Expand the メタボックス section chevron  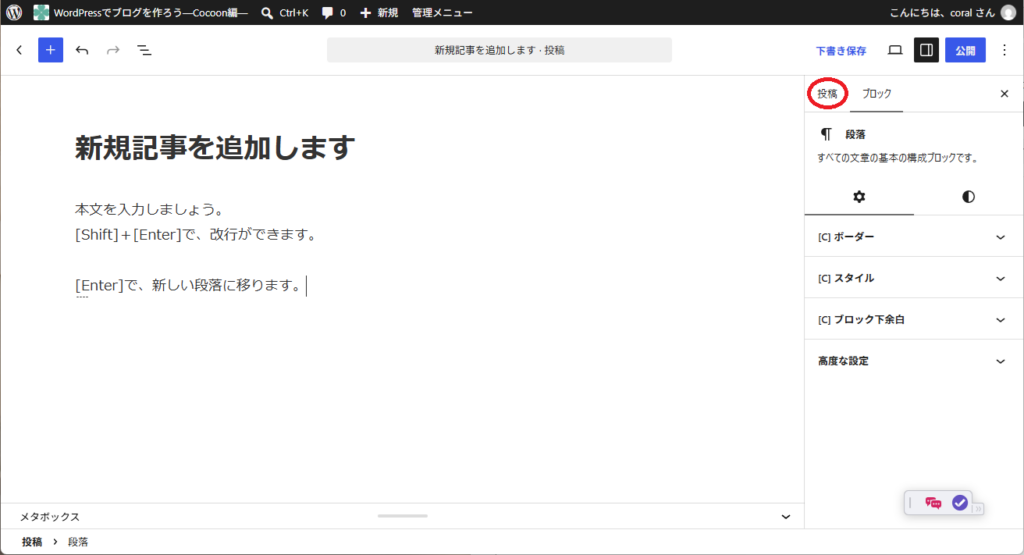click(x=786, y=516)
